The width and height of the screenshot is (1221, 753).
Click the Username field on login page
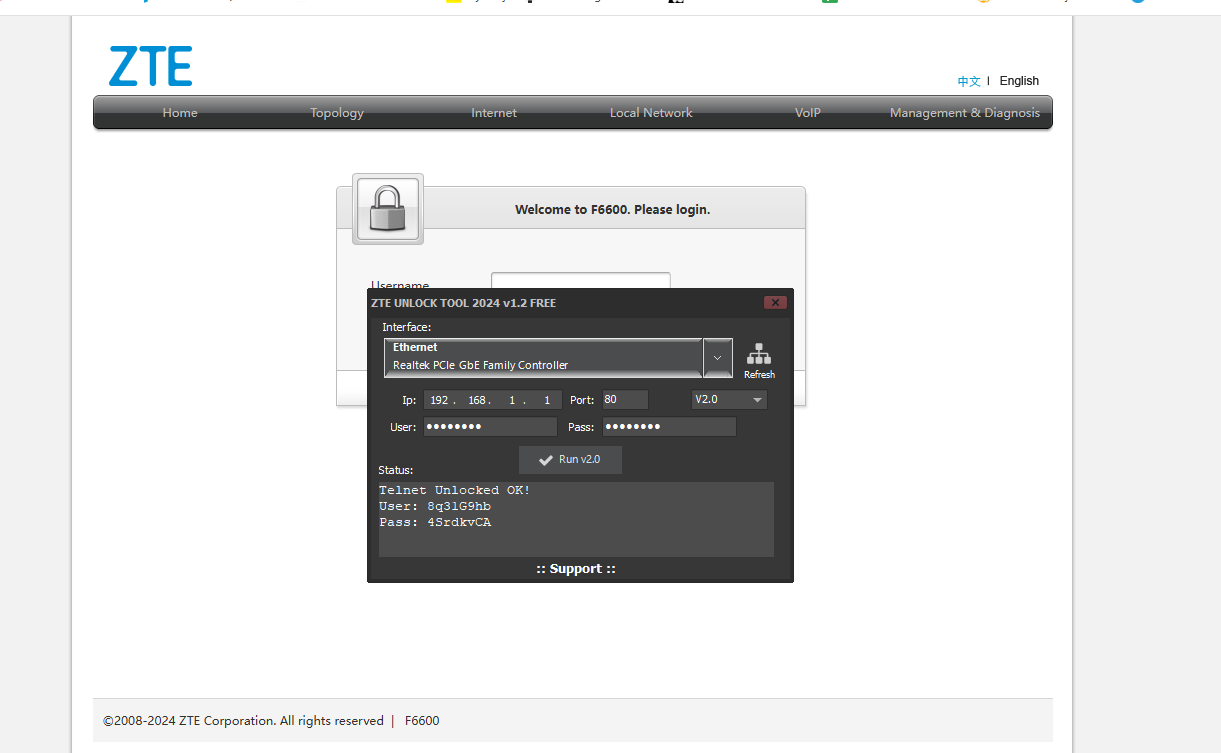[x=580, y=281]
